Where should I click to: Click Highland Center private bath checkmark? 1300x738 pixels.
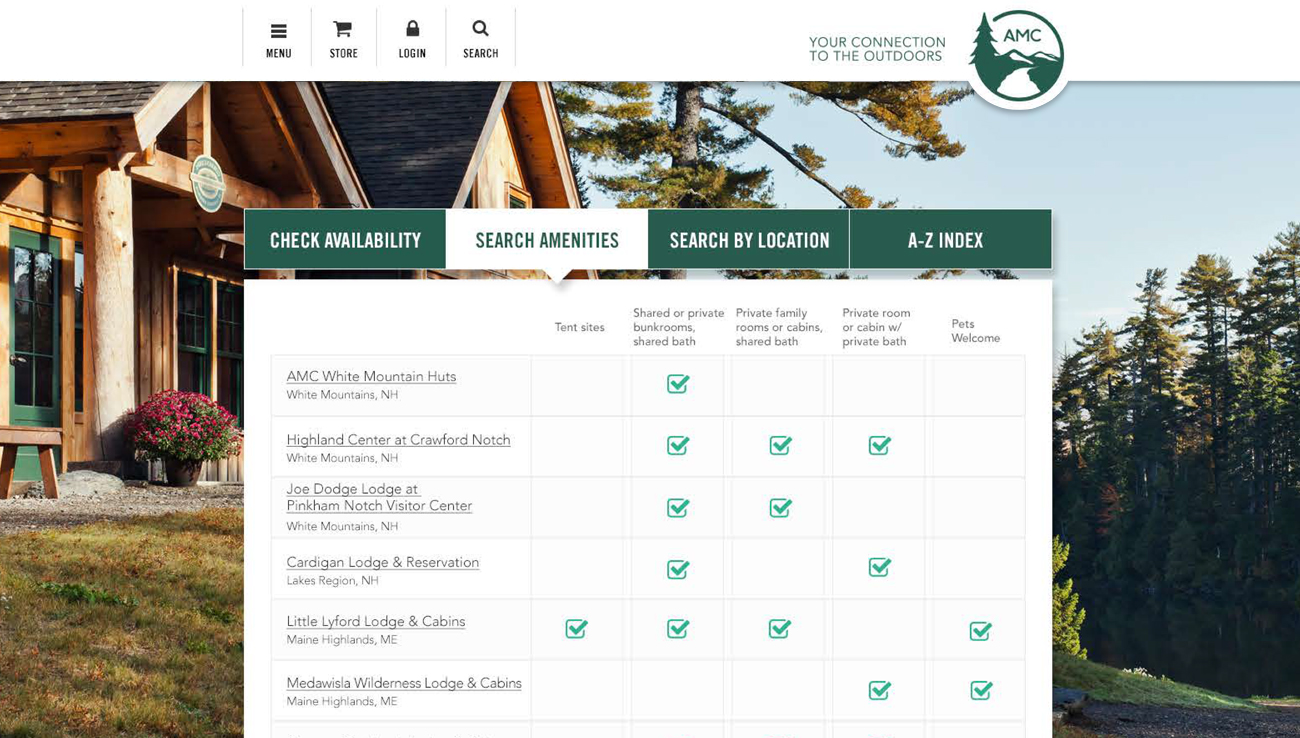[879, 445]
